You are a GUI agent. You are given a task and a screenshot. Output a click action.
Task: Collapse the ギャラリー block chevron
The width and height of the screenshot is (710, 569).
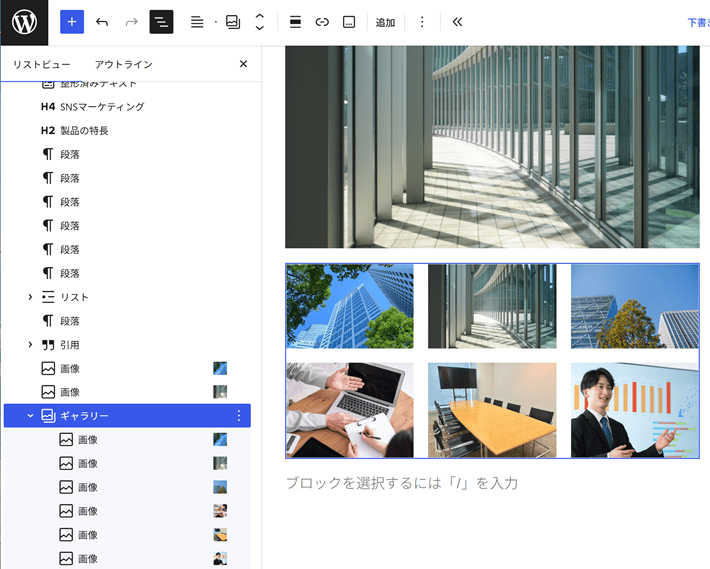[x=30, y=415]
